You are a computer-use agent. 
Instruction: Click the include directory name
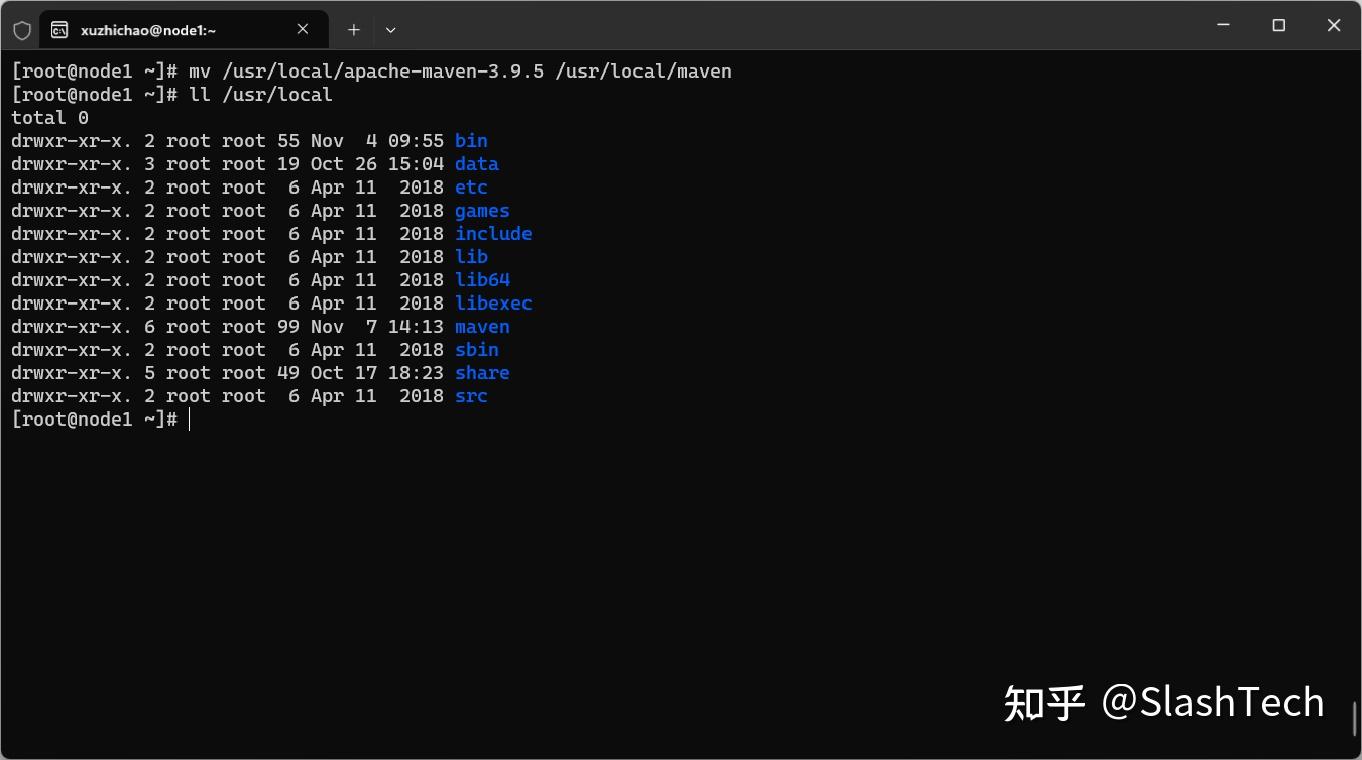click(493, 233)
